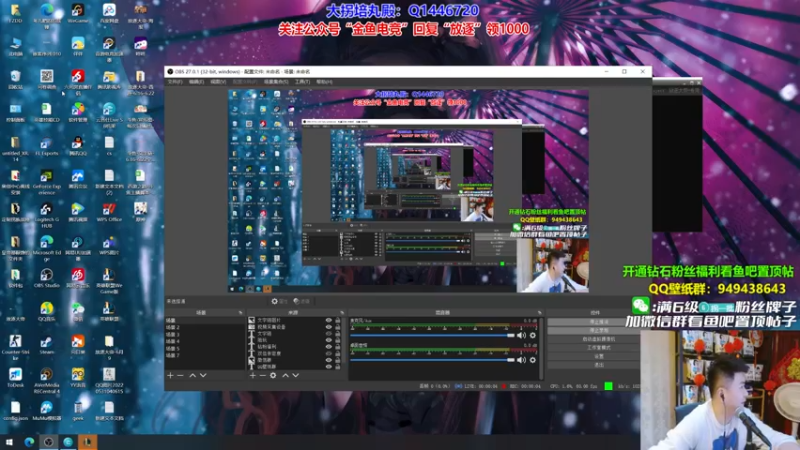The height and width of the screenshot is (450, 800).
Task: Move source down in Sources panel
Action: [295, 376]
